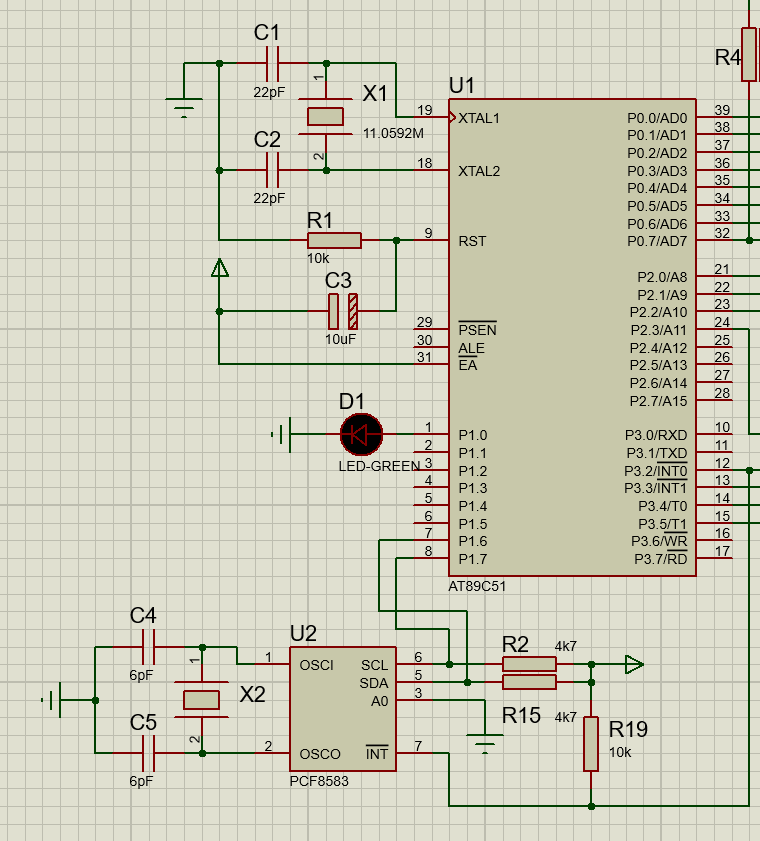Click the LED-GREEN label
This screenshot has width=760, height=841.
coord(379,466)
